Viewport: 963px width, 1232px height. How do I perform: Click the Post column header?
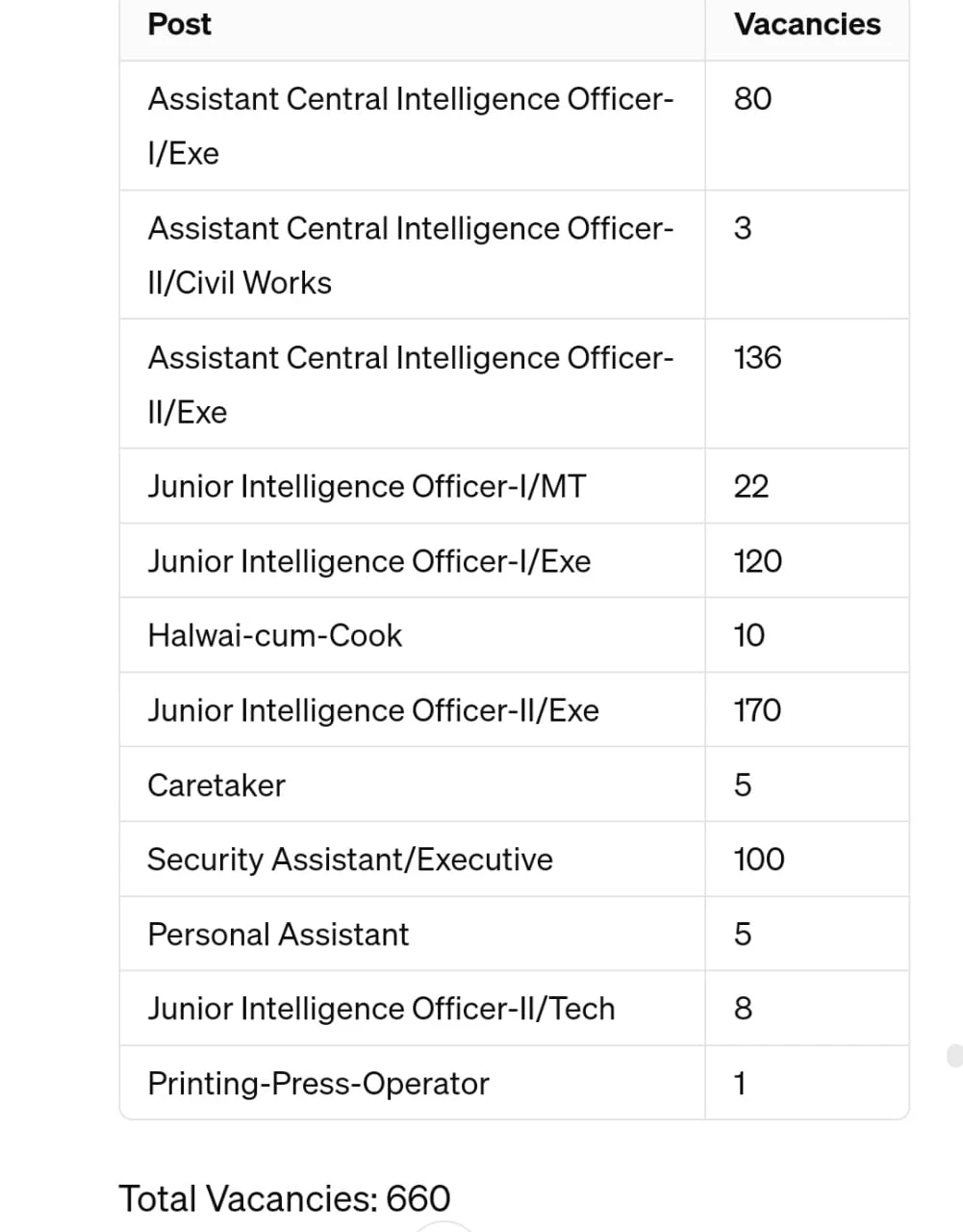[180, 25]
